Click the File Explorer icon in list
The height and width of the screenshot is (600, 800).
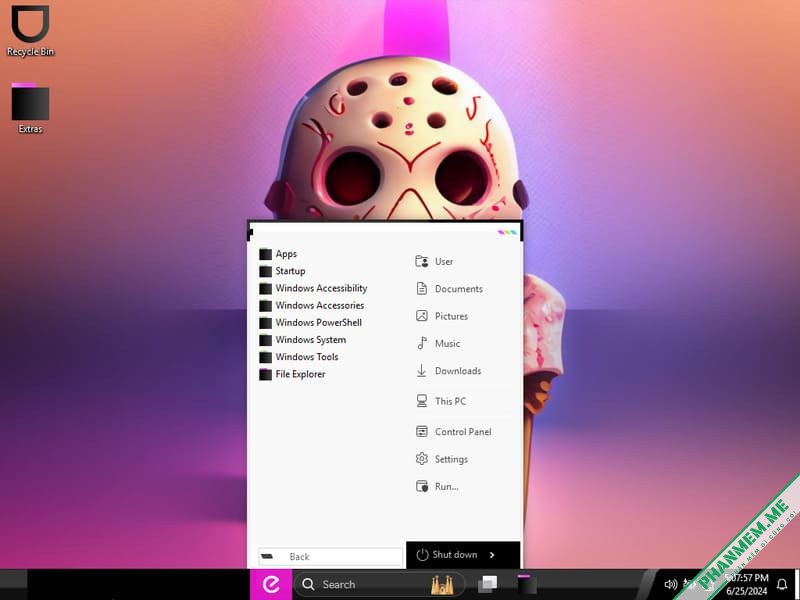tap(265, 374)
